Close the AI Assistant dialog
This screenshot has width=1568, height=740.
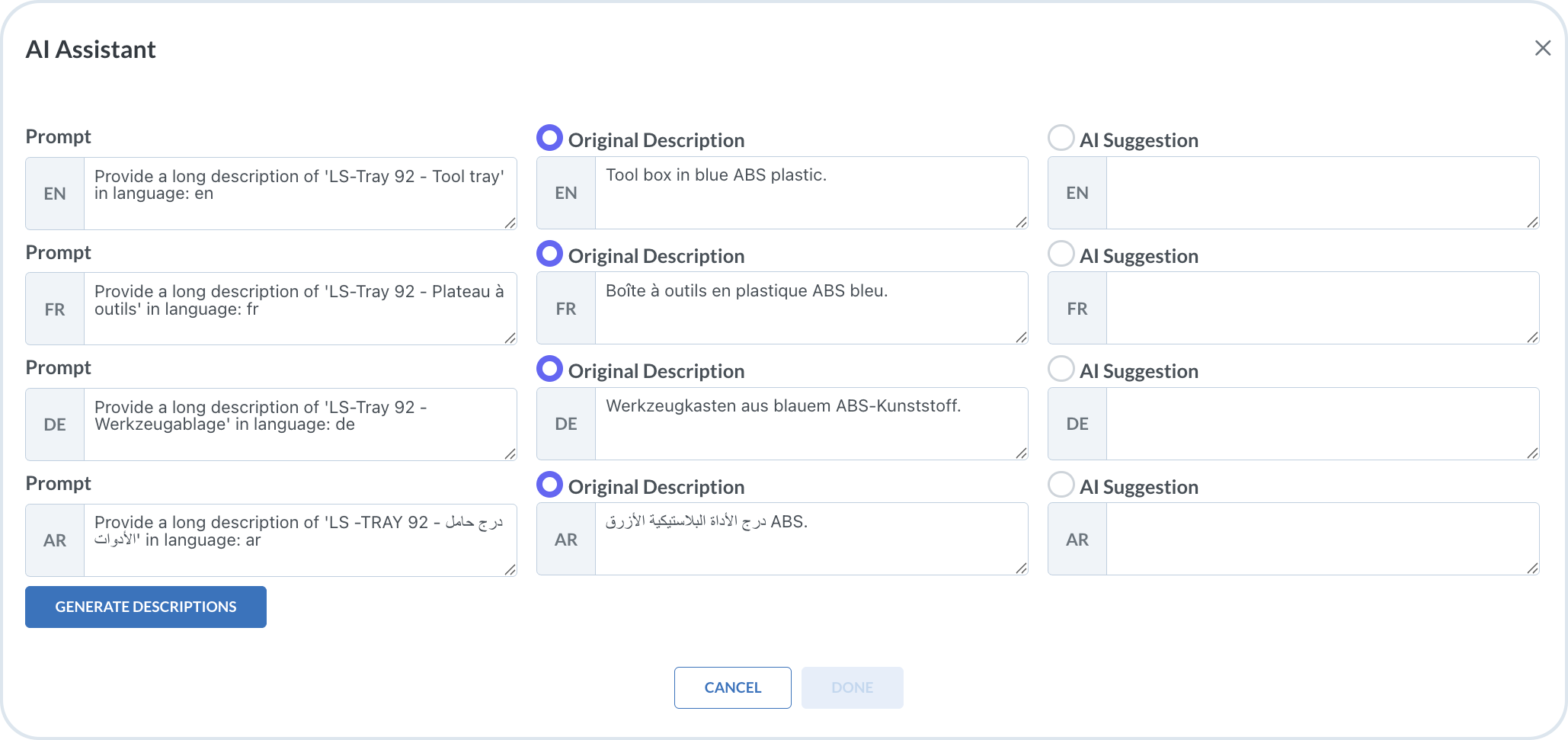1542,49
